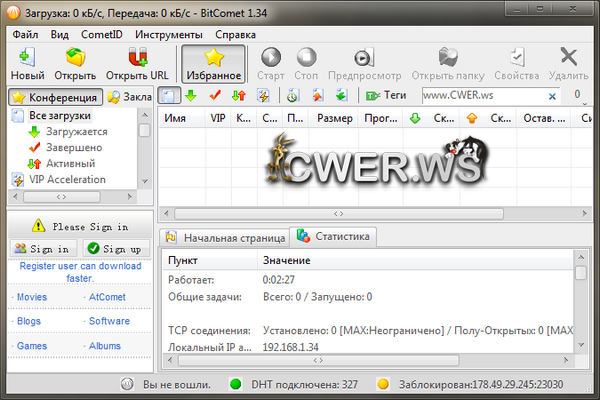Click the Новый (new task) toolbar icon
The image size is (600, 400).
point(27,58)
